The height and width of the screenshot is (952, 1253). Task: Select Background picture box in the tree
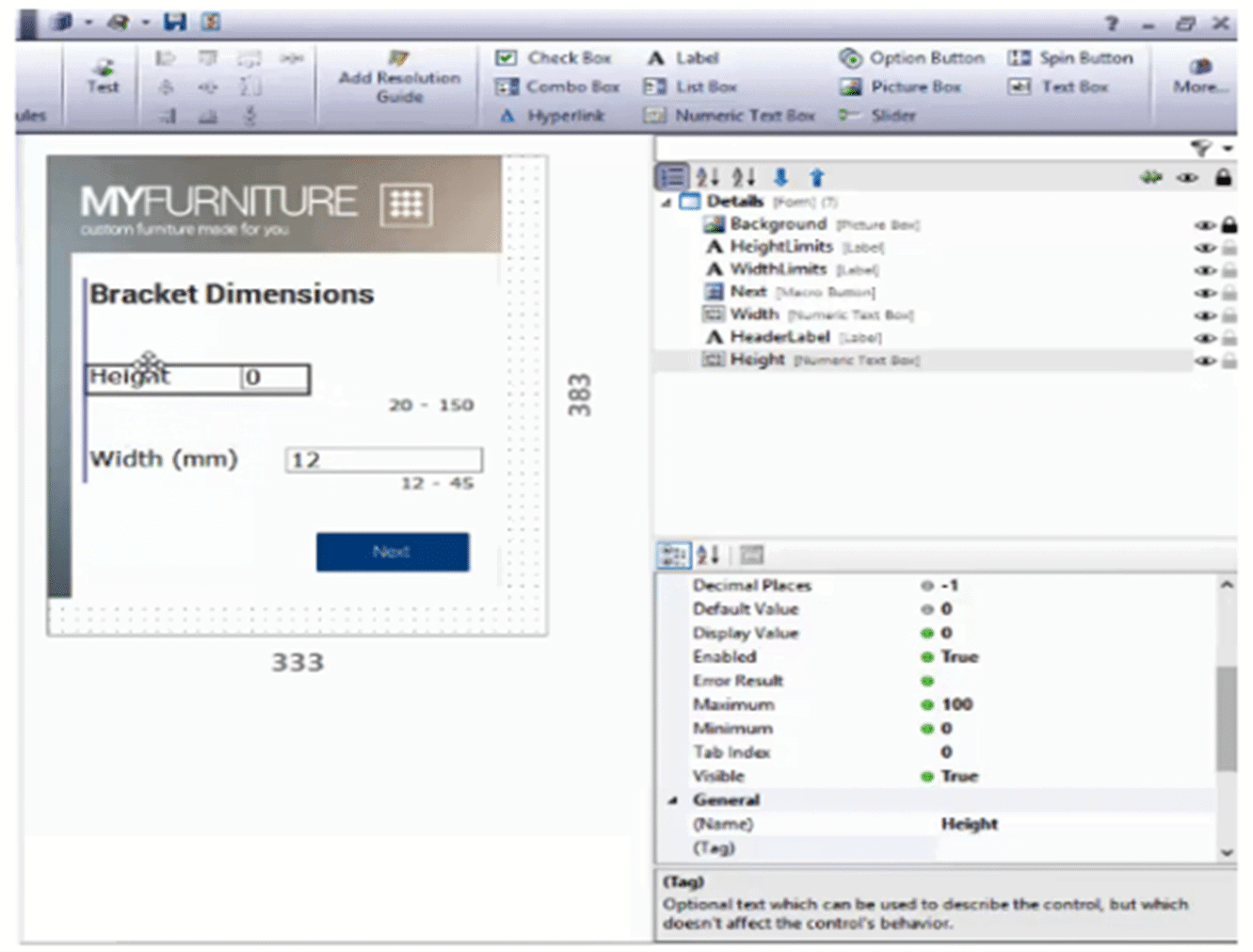click(x=811, y=224)
